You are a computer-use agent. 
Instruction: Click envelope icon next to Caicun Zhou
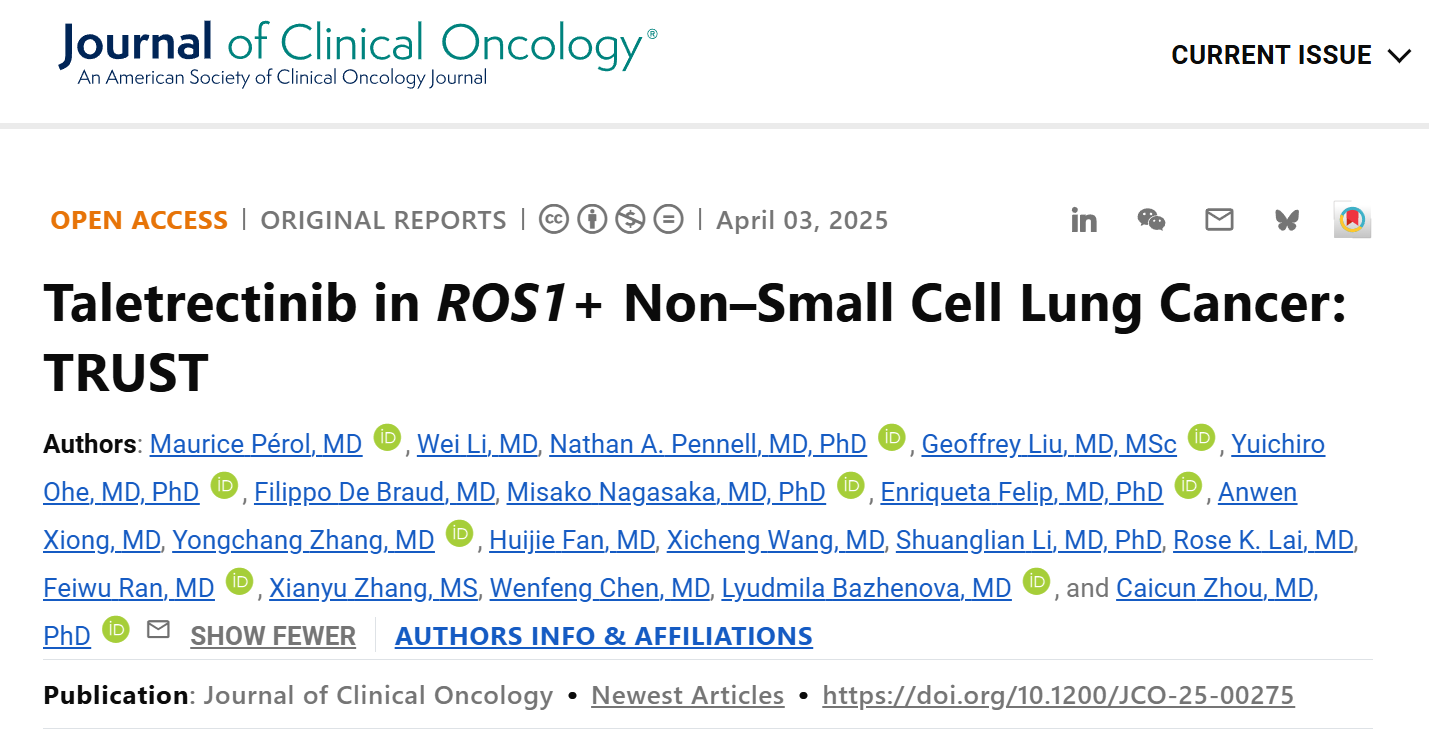(x=158, y=630)
